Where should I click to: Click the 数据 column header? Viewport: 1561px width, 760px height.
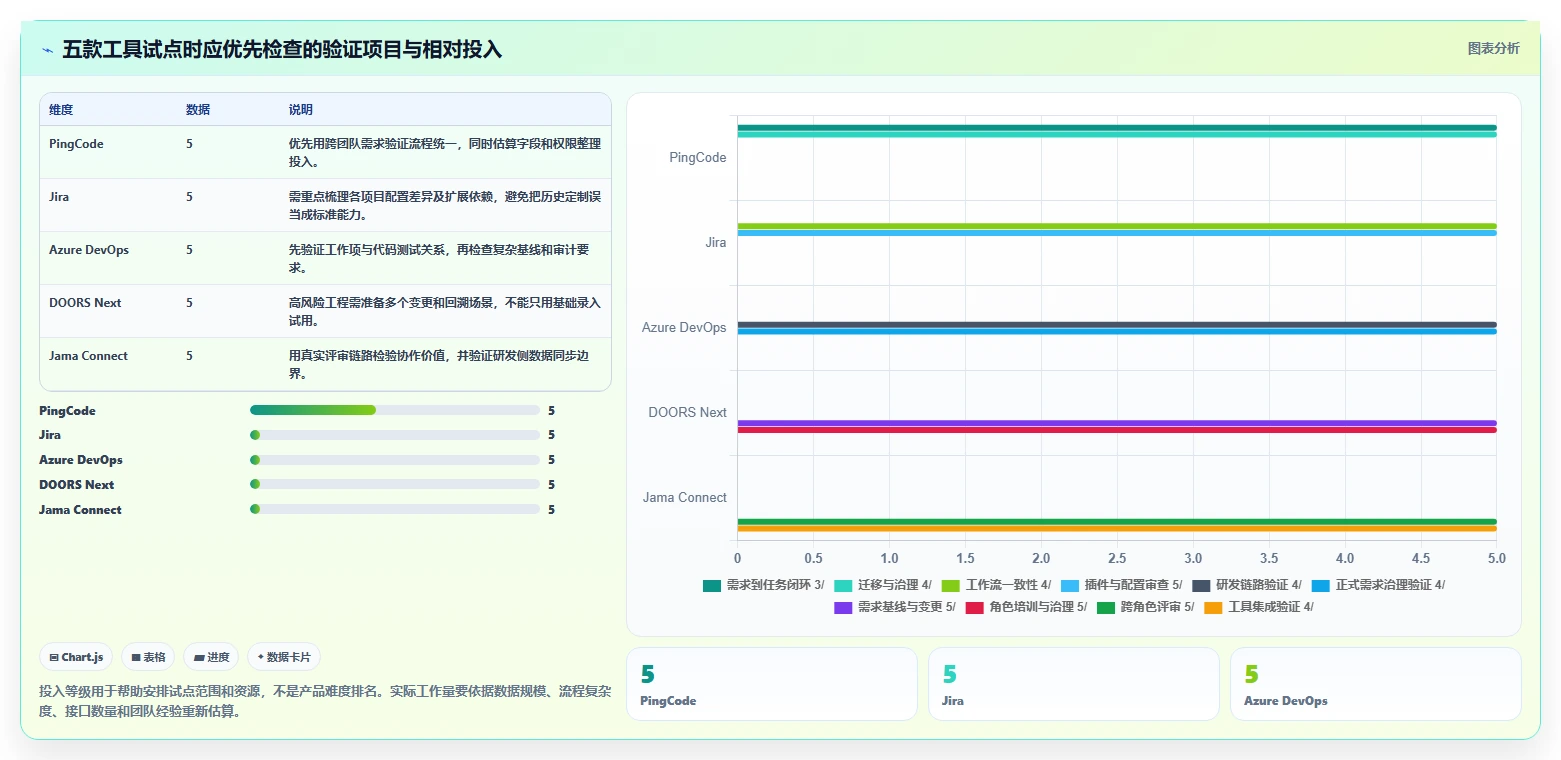[x=198, y=110]
